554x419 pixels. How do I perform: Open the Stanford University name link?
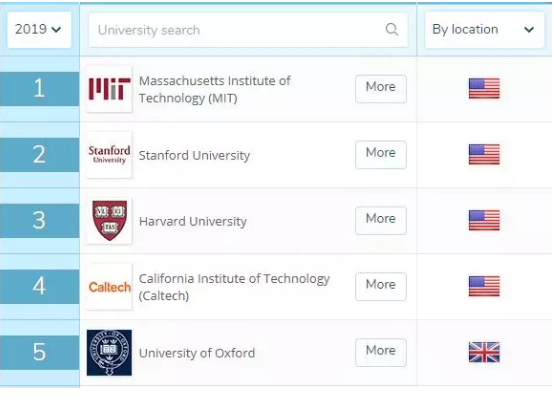194,155
